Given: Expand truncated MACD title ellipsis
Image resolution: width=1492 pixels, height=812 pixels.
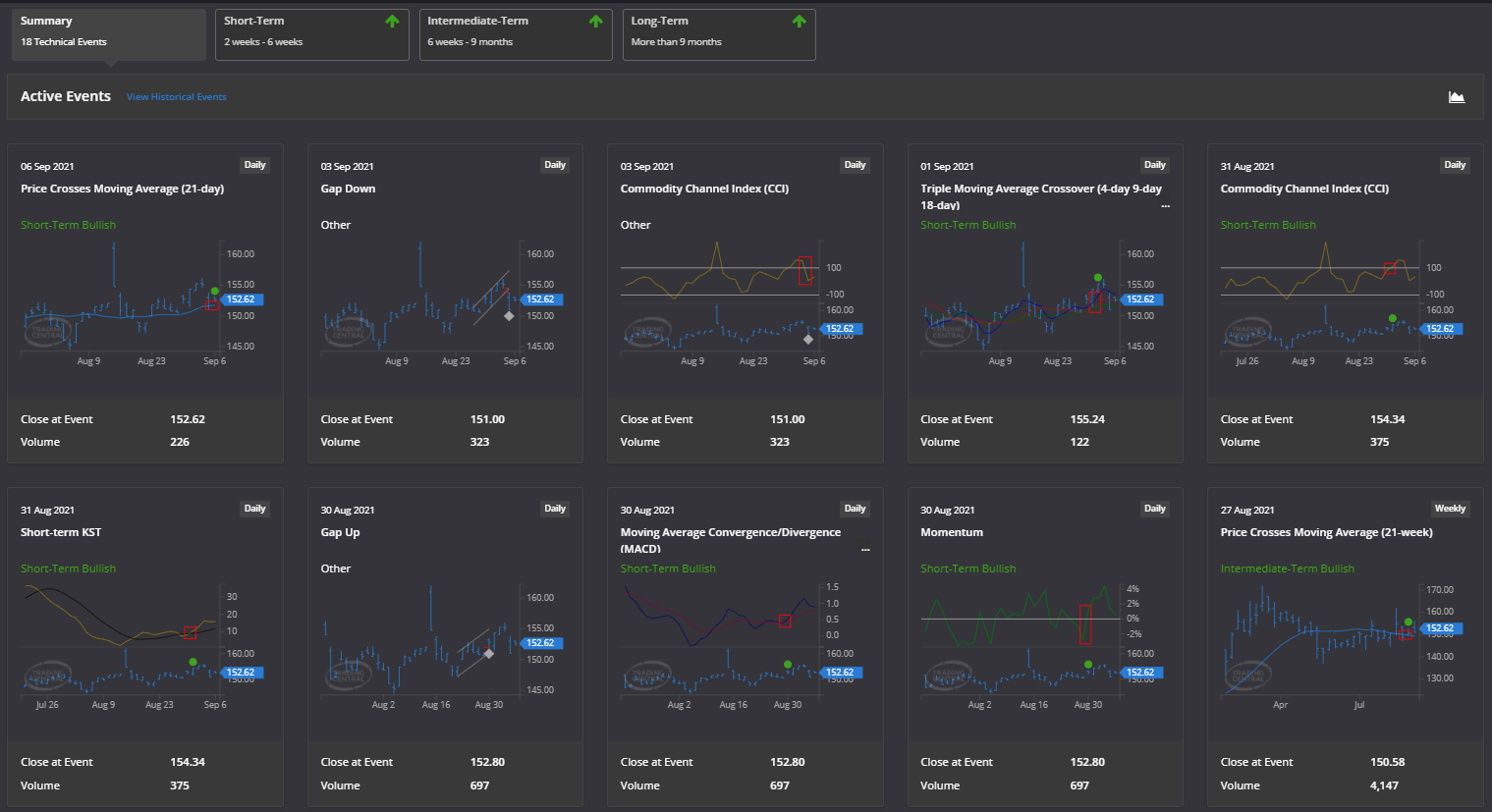Looking at the screenshot, I should (865, 550).
